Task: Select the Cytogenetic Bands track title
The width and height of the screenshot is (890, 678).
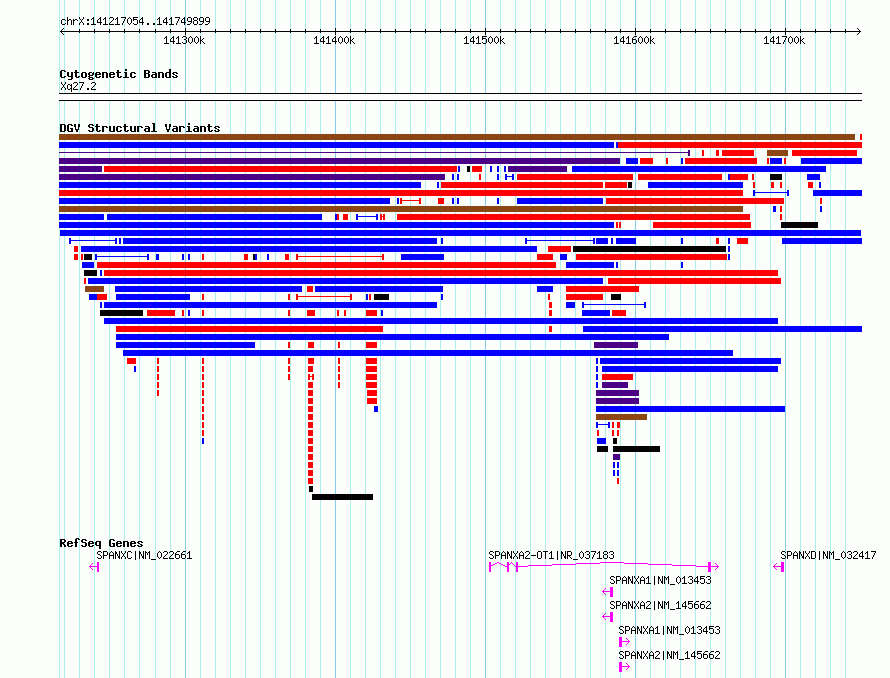Action: point(119,74)
